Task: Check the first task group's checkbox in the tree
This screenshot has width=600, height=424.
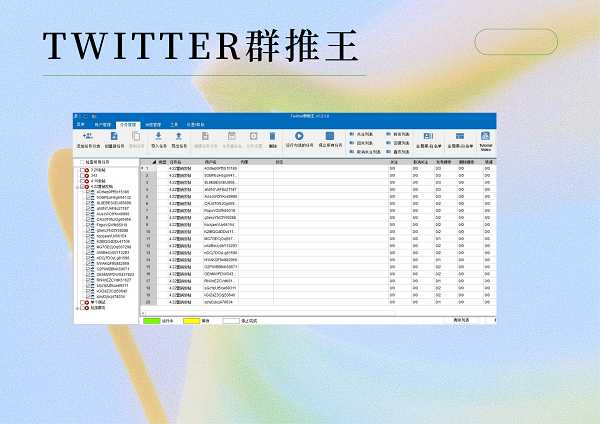Action: tap(82, 170)
